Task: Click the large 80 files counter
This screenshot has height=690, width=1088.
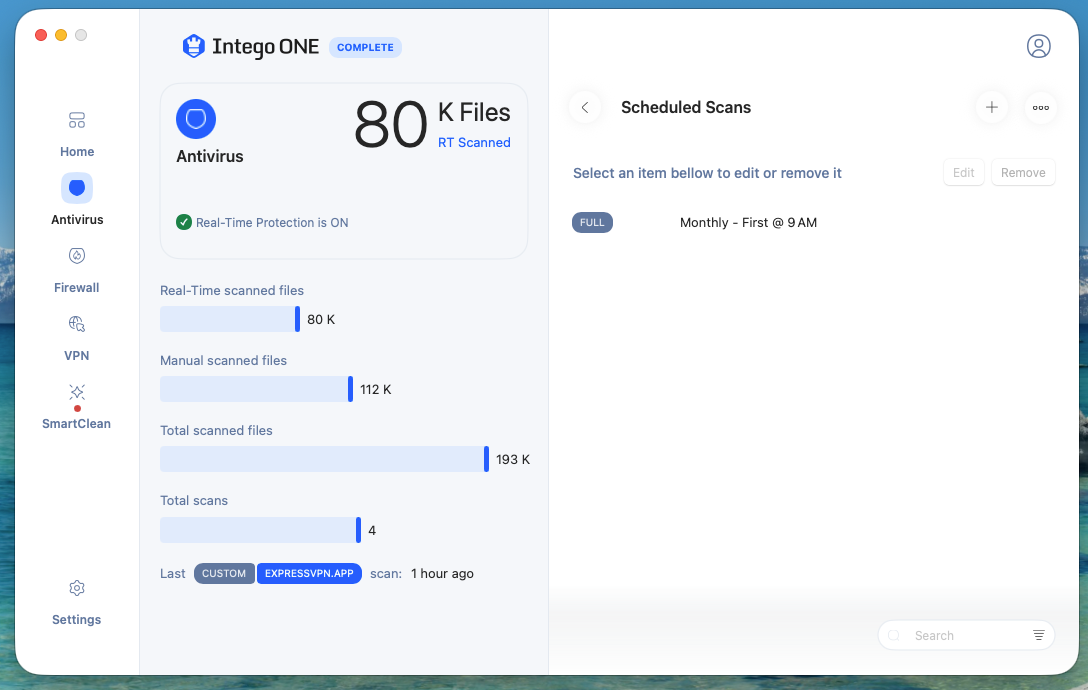Action: (390, 125)
